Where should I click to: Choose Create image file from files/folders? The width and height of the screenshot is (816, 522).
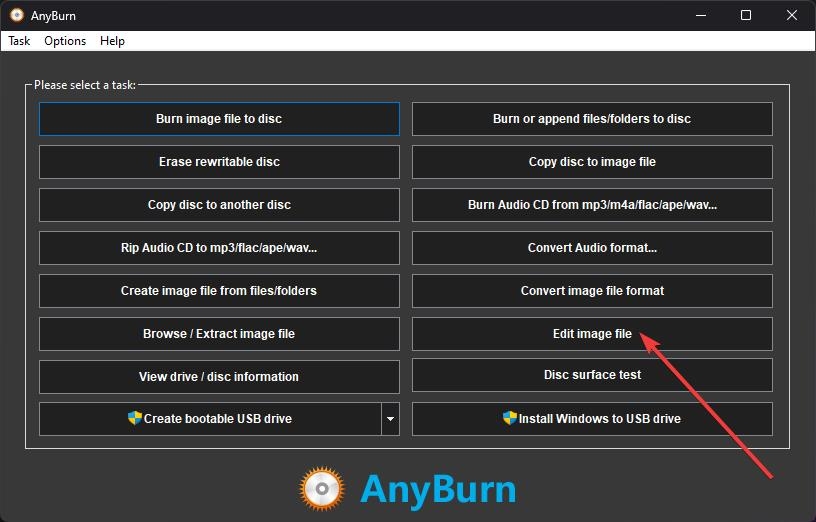tap(219, 291)
